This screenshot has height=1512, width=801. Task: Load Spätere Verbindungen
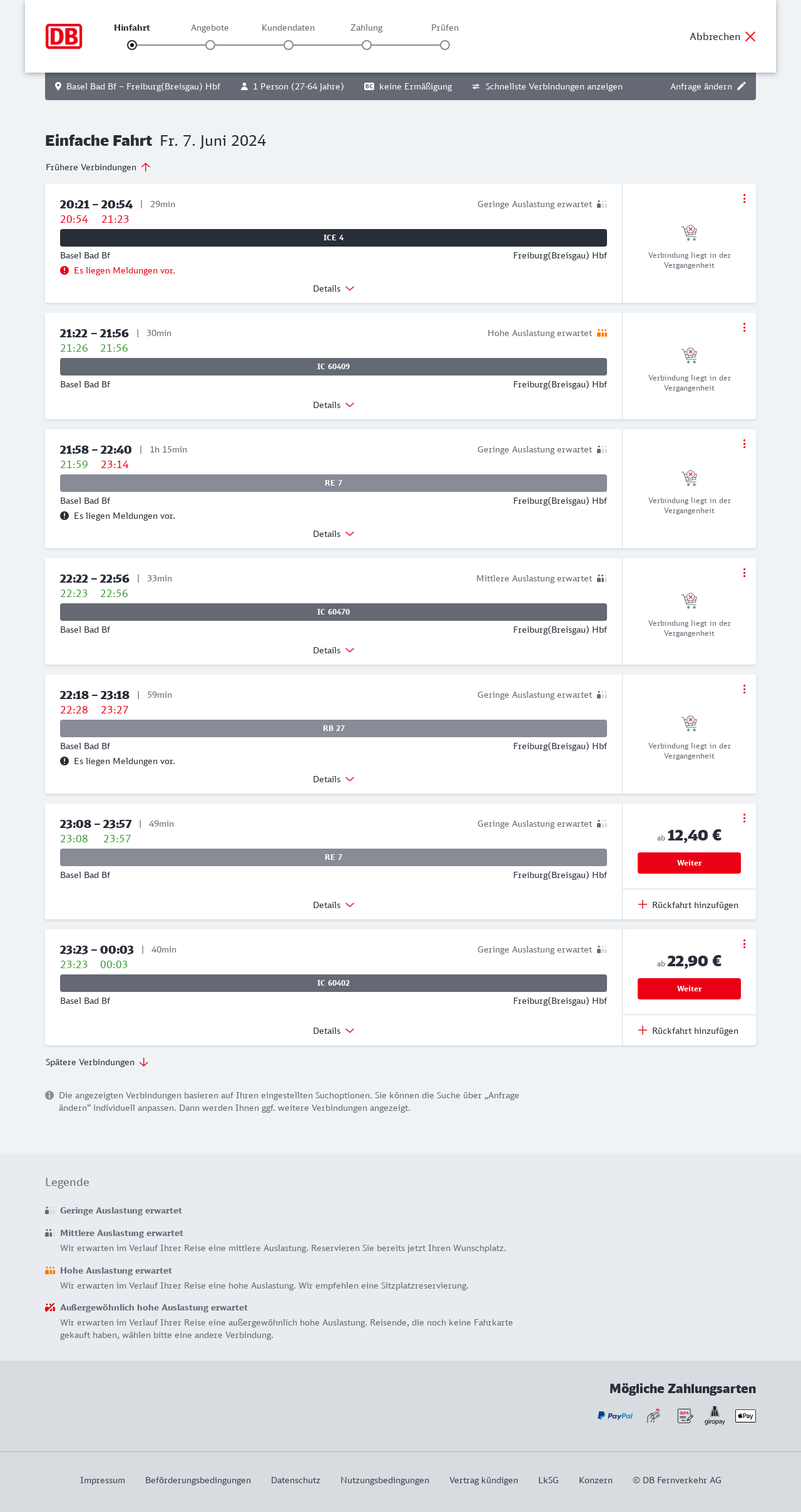pos(96,1062)
